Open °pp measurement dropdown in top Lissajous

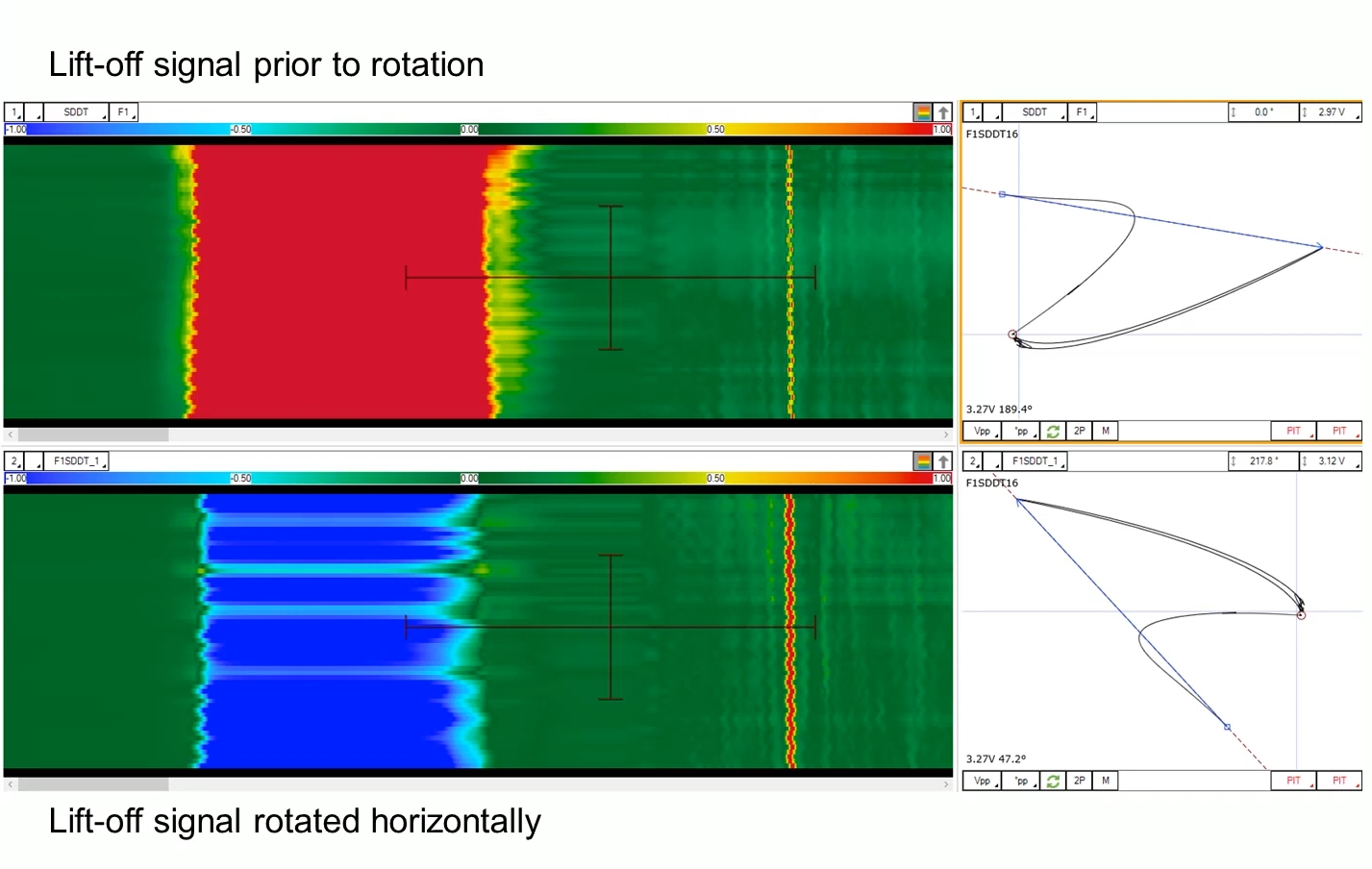(1022, 432)
